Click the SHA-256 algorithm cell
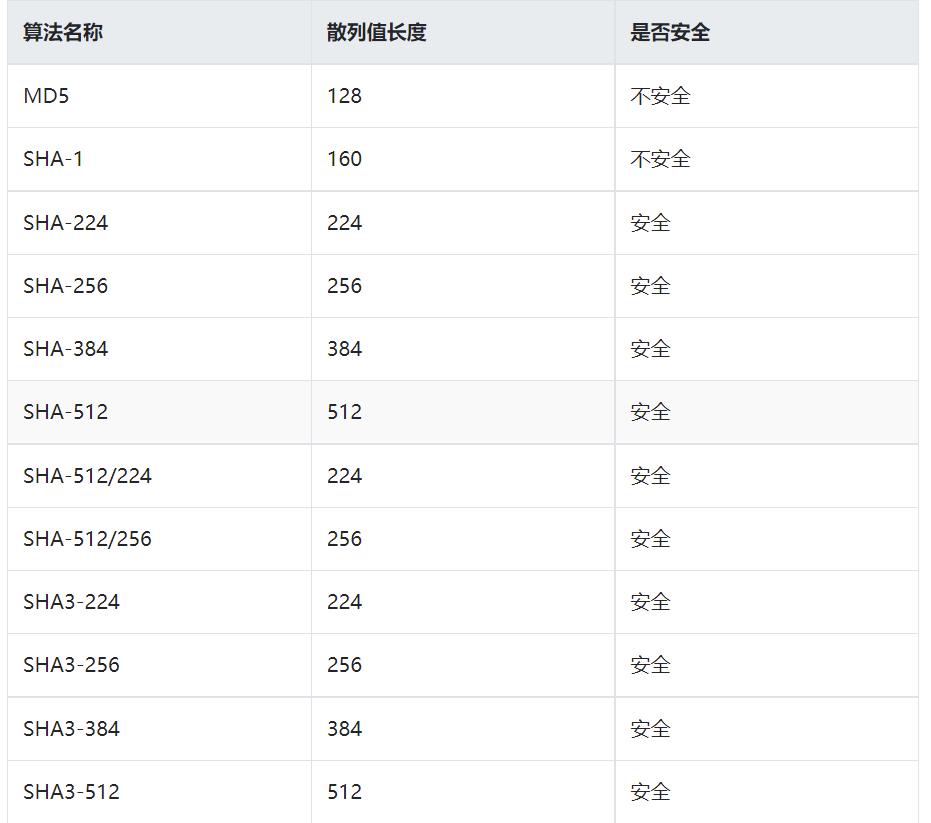931x823 pixels. click(x=66, y=286)
